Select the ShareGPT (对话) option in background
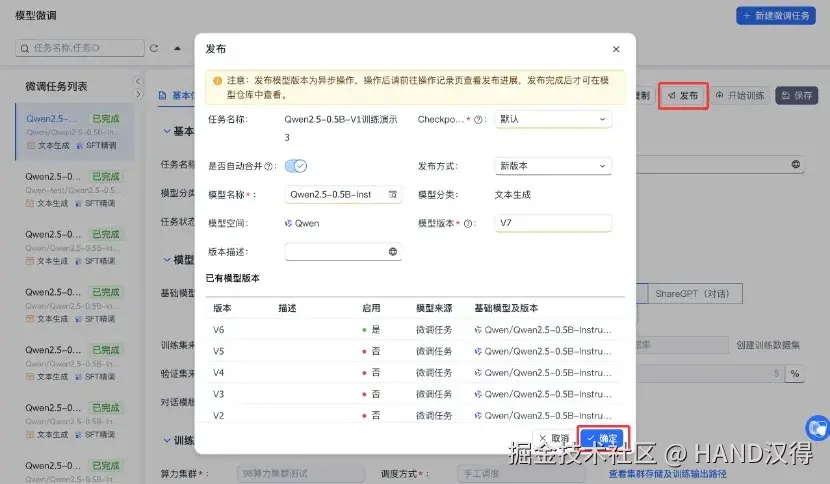 (692, 293)
